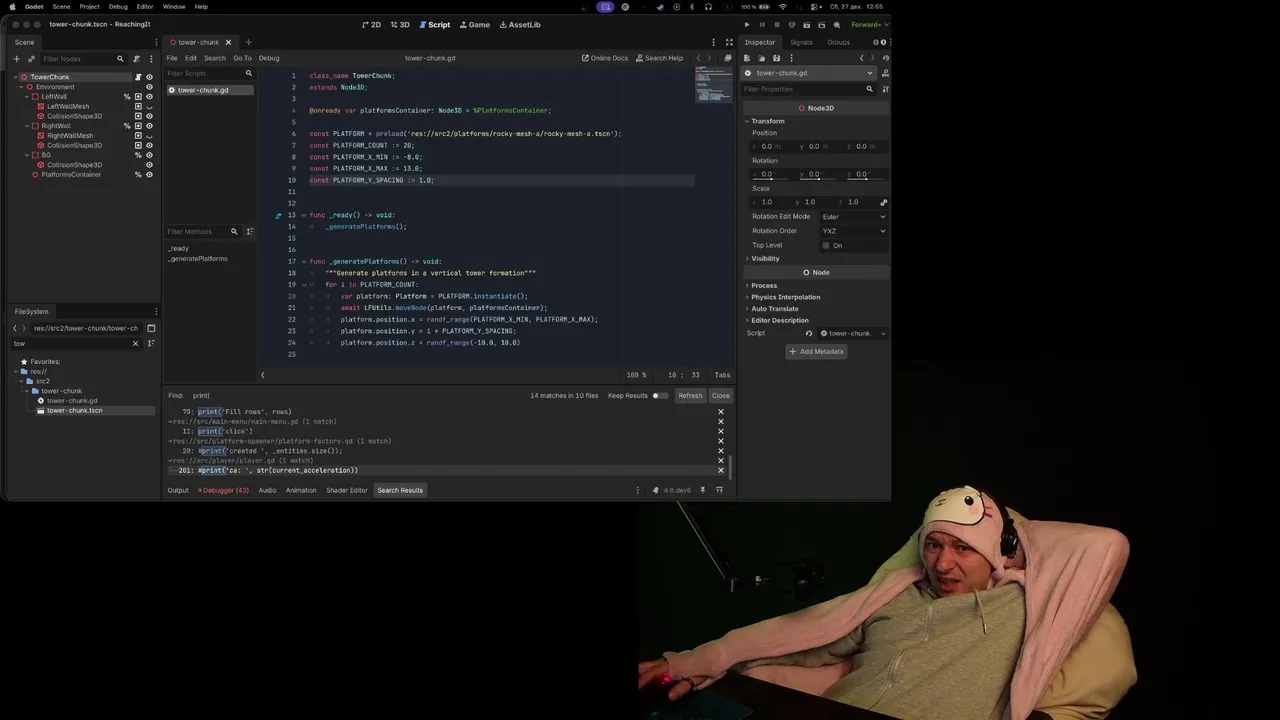Click the FileSystem split mode icon

[151, 328]
